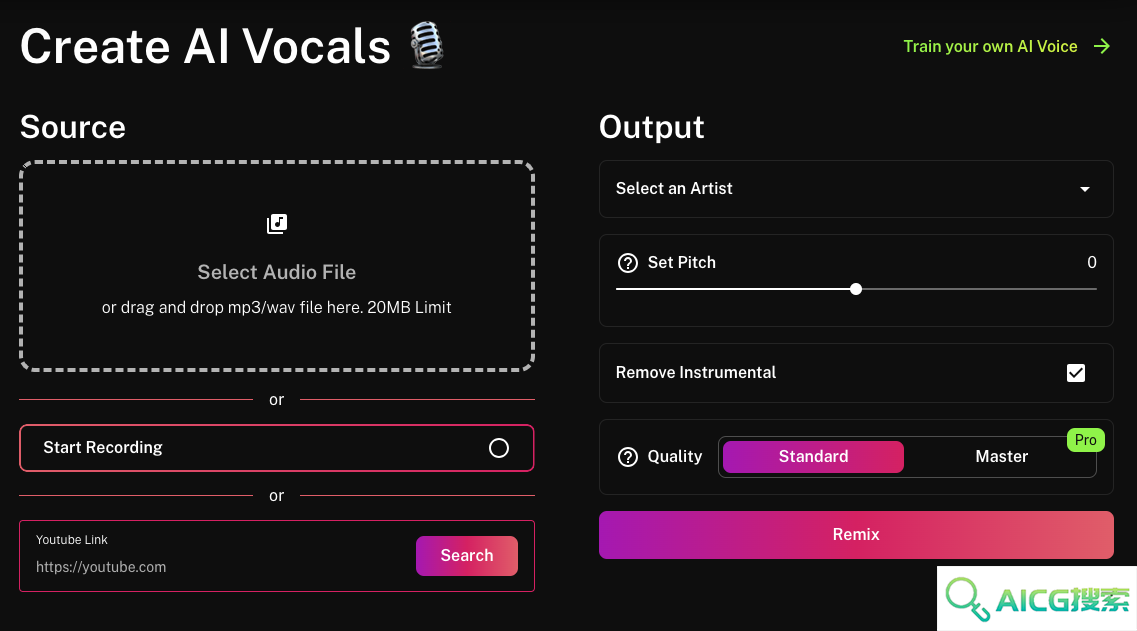Viewport: 1137px width, 631px height.
Task: Select Standard quality option
Action: 814,457
